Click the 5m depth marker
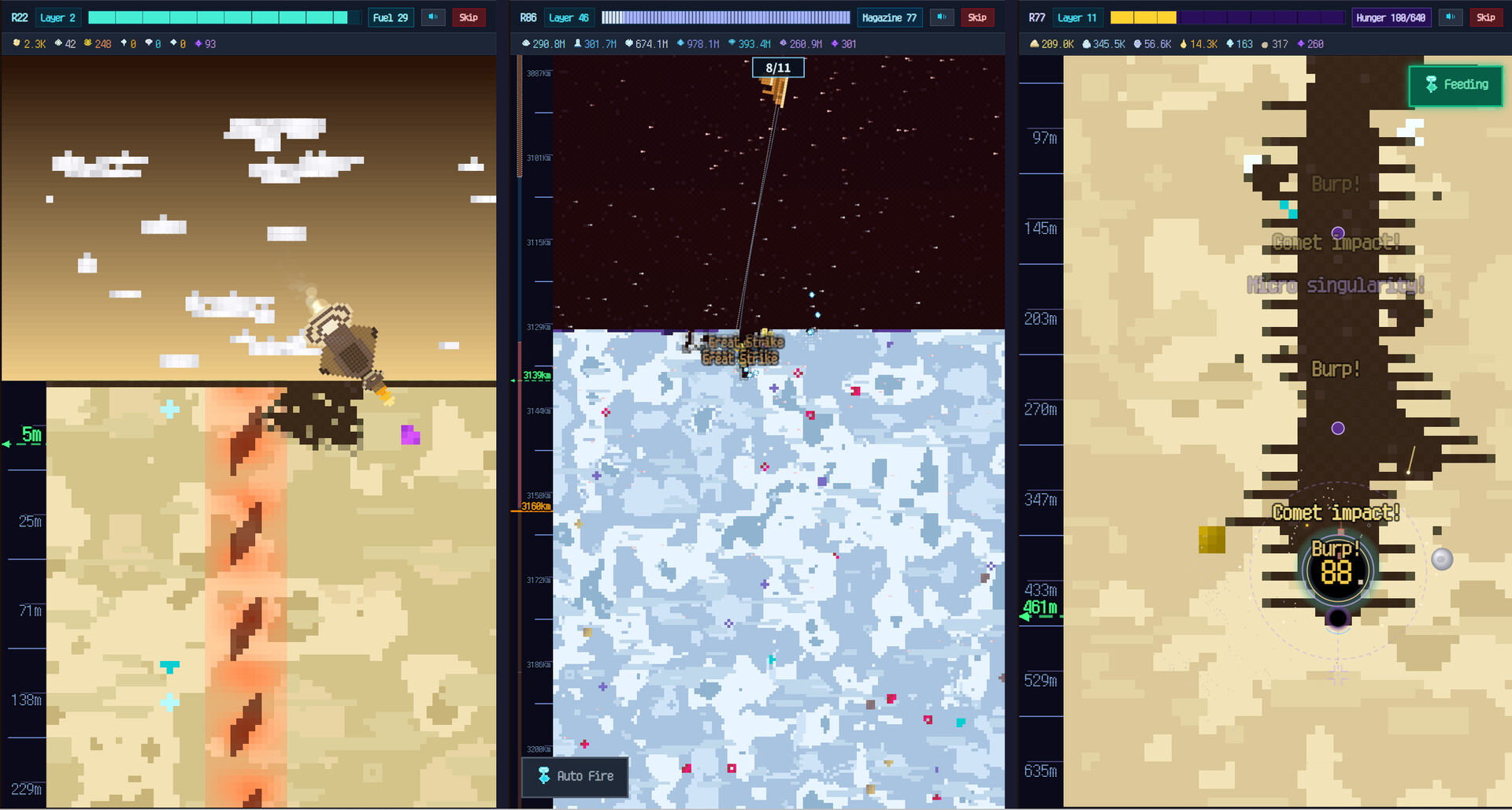Viewport: 1512px width, 810px height. coord(31,434)
